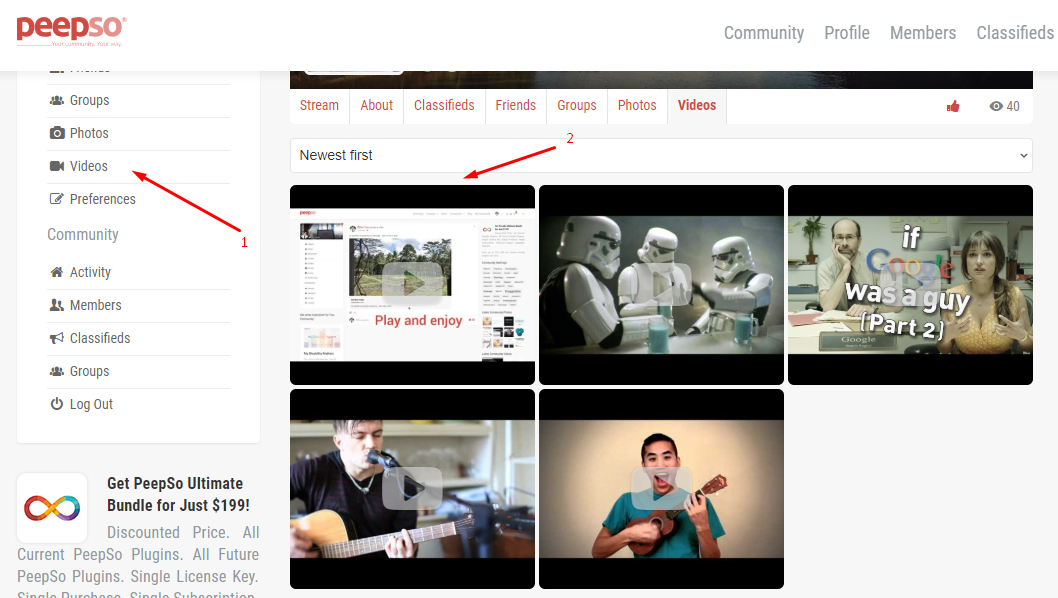Open Classifieds link in sidebar
Viewport: 1058px width, 598px height.
[x=100, y=338]
